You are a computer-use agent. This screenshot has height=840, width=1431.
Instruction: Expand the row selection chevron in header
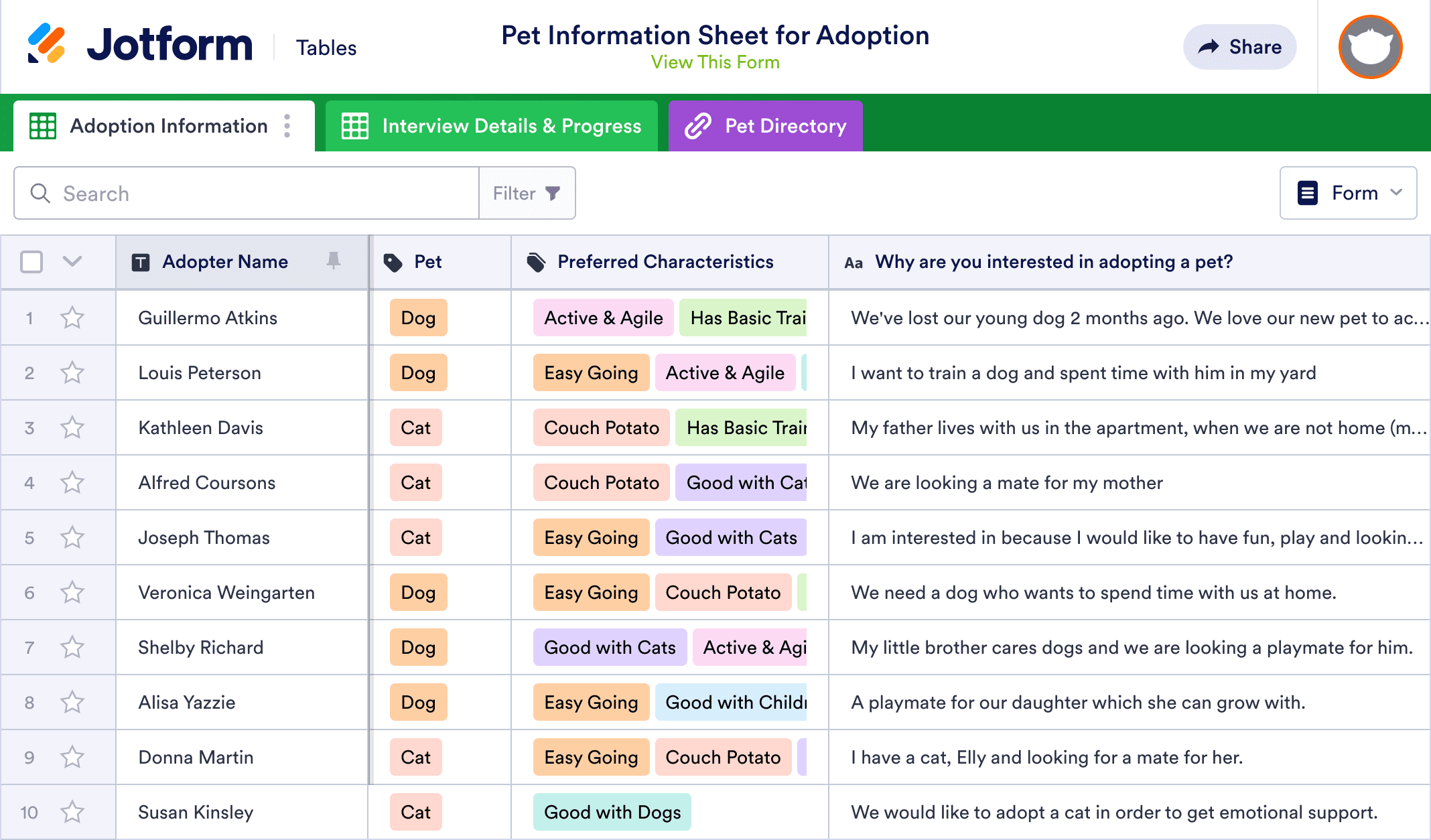click(72, 261)
